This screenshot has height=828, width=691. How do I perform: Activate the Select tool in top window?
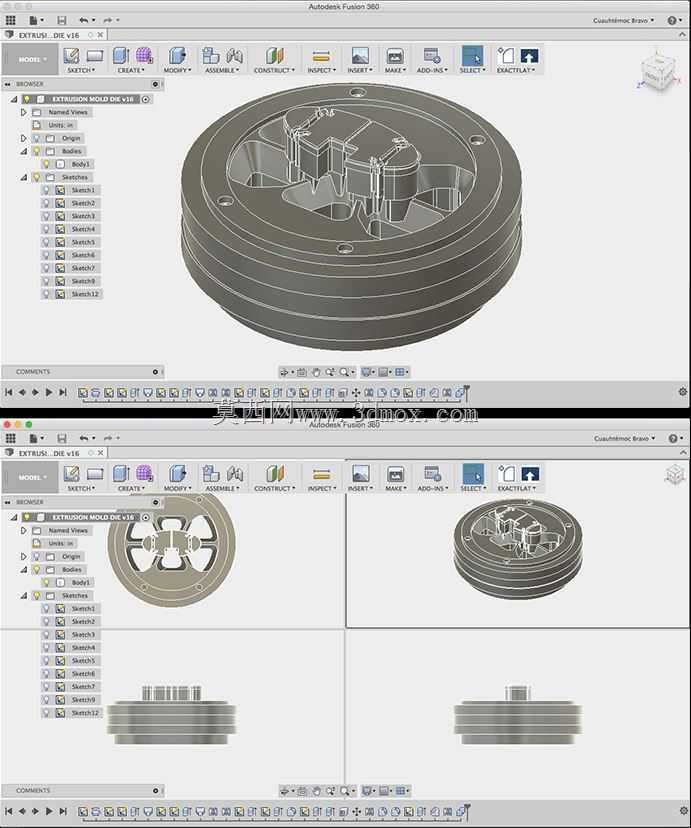[472, 56]
